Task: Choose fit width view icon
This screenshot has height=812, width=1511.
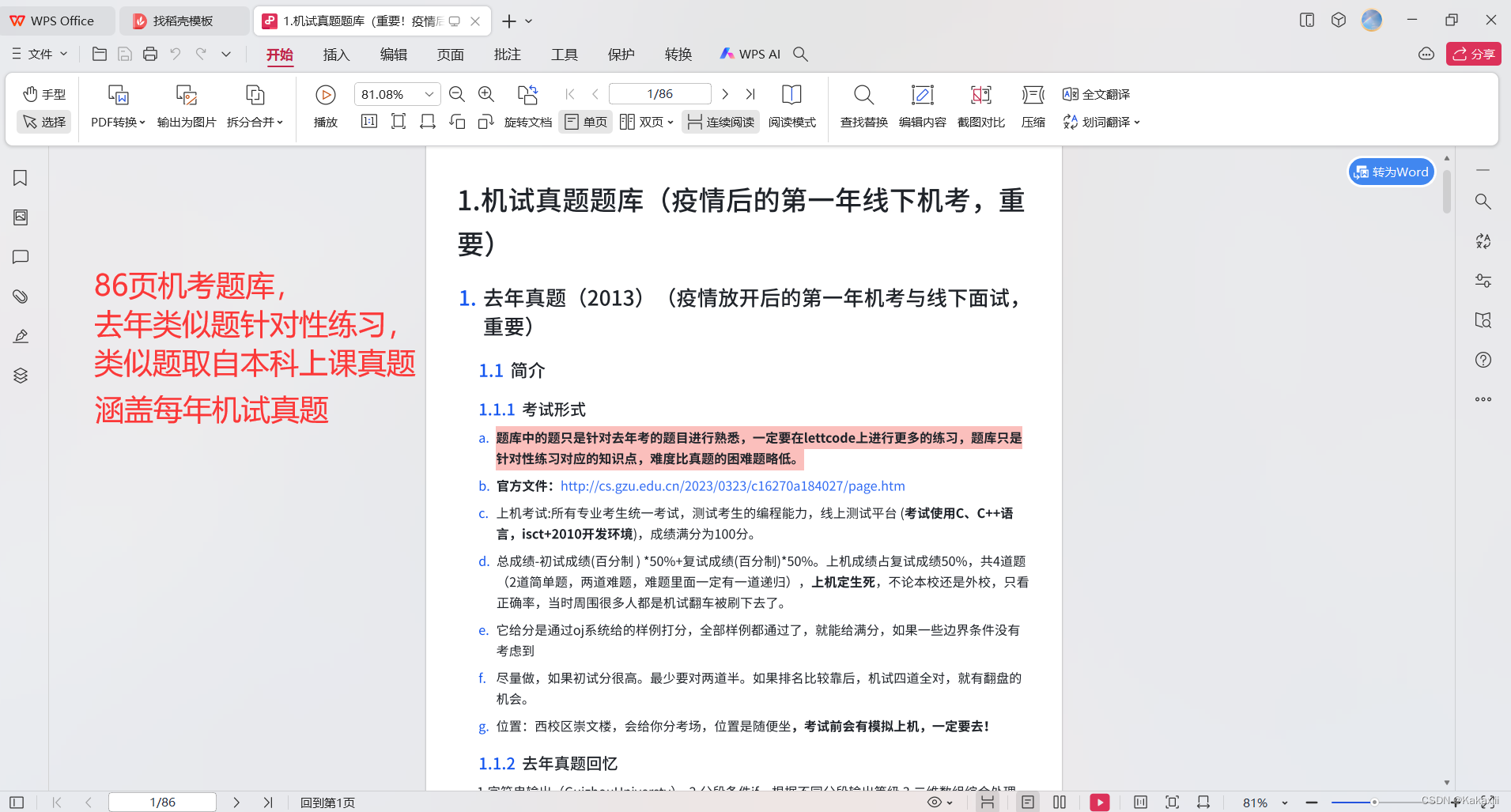Action: [428, 121]
